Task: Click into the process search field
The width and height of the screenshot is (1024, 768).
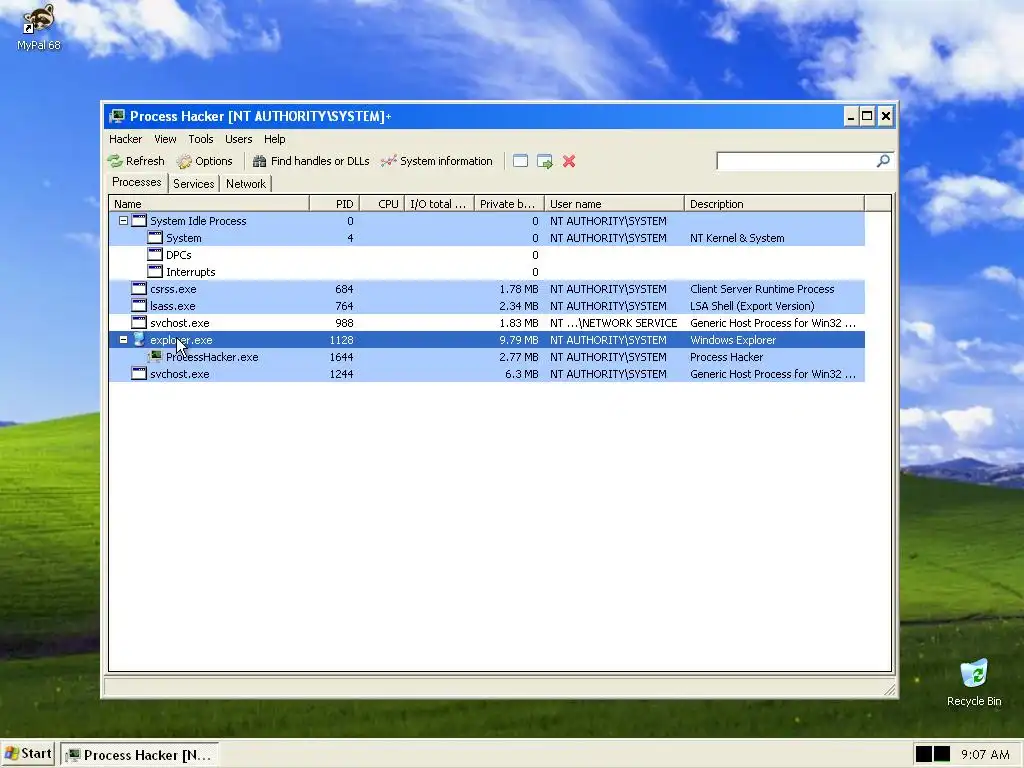Action: (x=795, y=161)
